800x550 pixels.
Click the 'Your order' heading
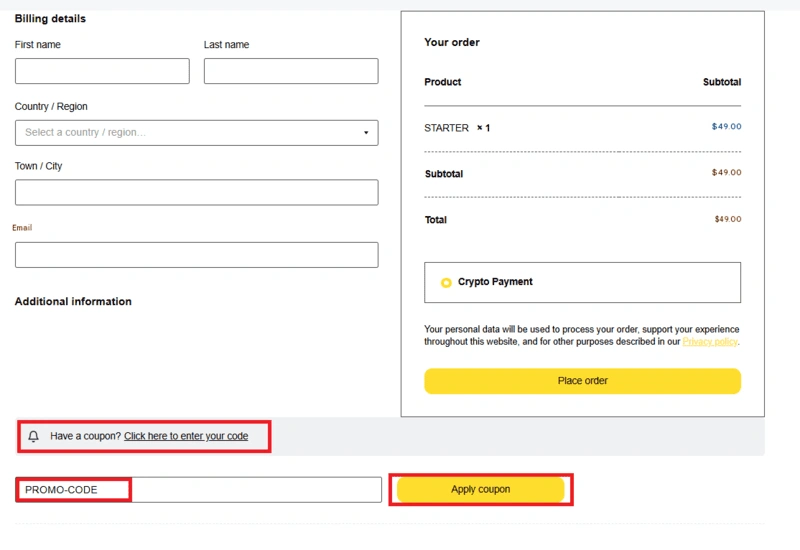coord(452,42)
